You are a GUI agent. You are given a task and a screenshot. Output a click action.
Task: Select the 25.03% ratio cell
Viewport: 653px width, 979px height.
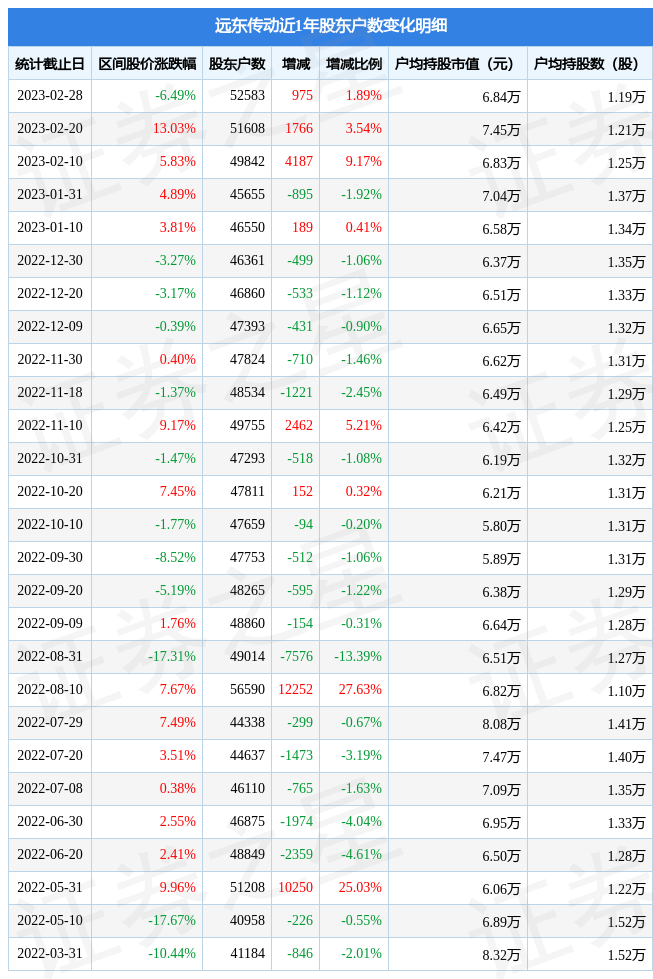point(360,890)
